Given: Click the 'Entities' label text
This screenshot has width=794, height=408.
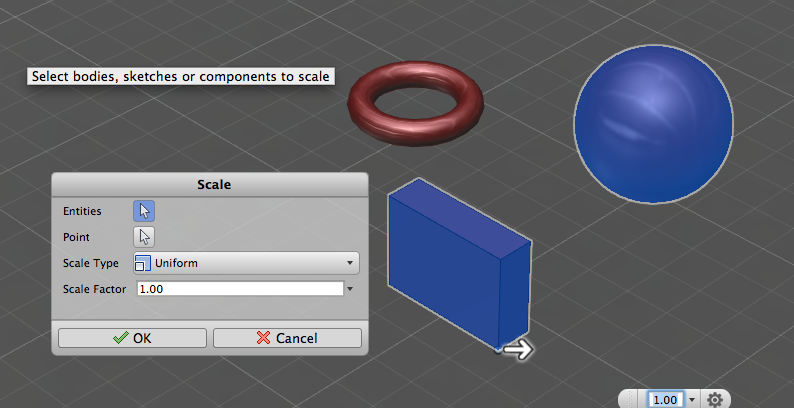Looking at the screenshot, I should click(82, 211).
